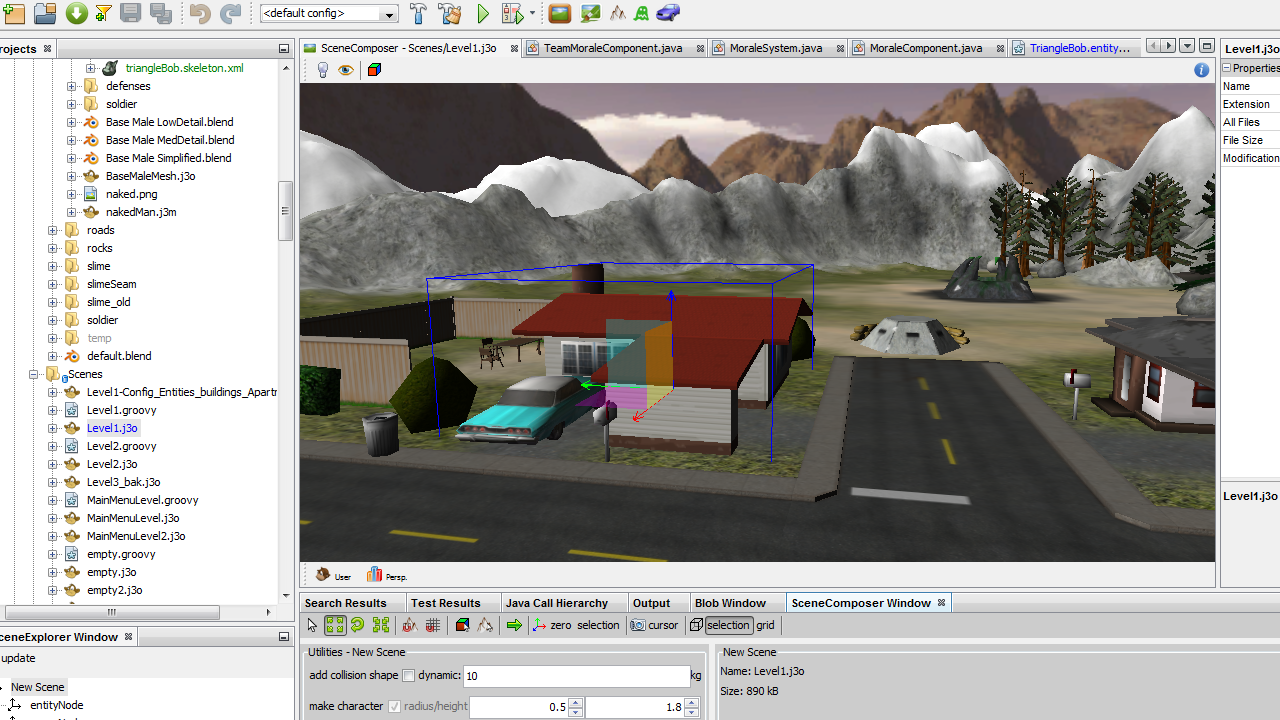Click the camera cursor button
This screenshot has width=1280, height=720.
[655, 625]
